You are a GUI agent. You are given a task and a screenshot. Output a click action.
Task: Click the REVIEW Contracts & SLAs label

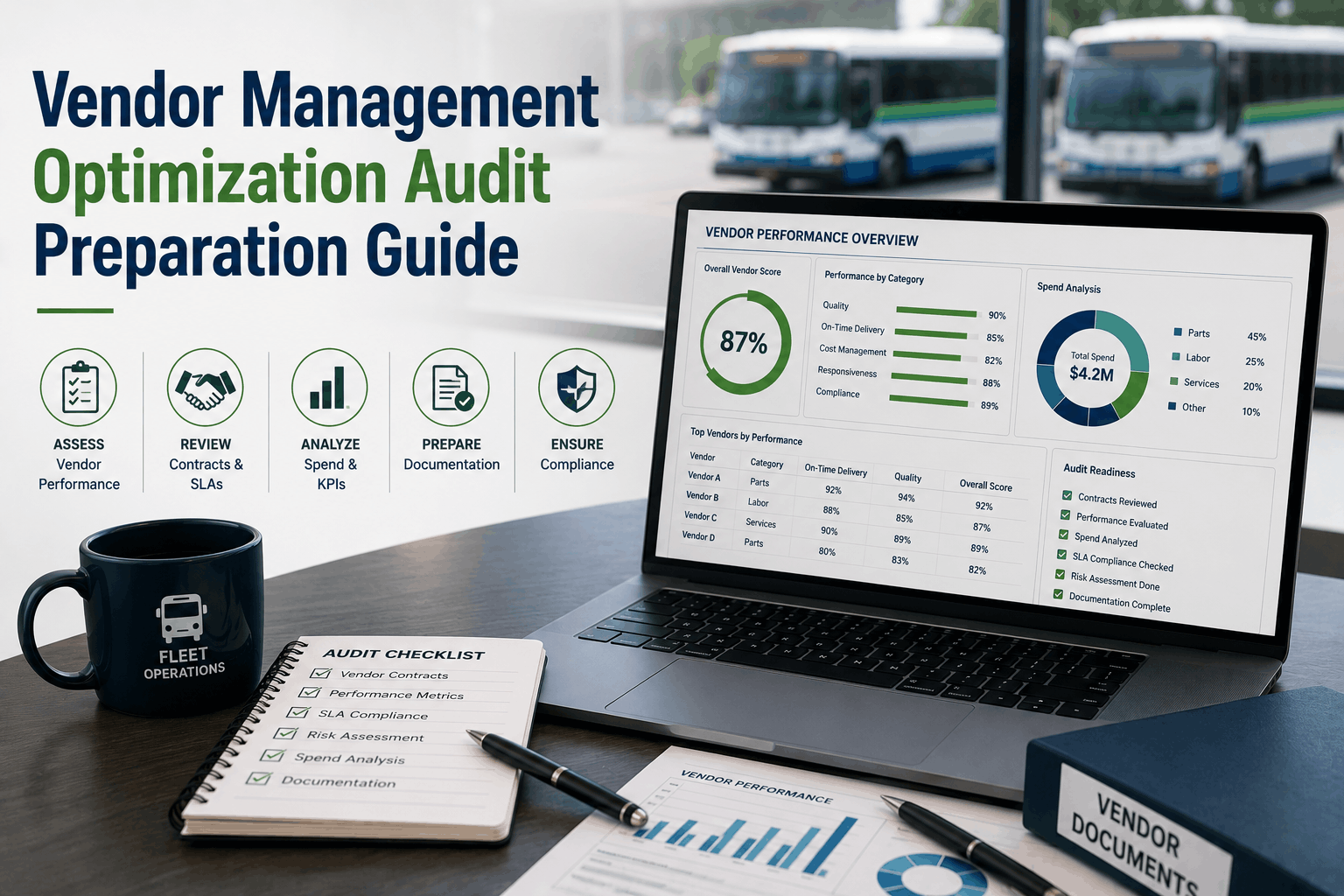coord(206,464)
